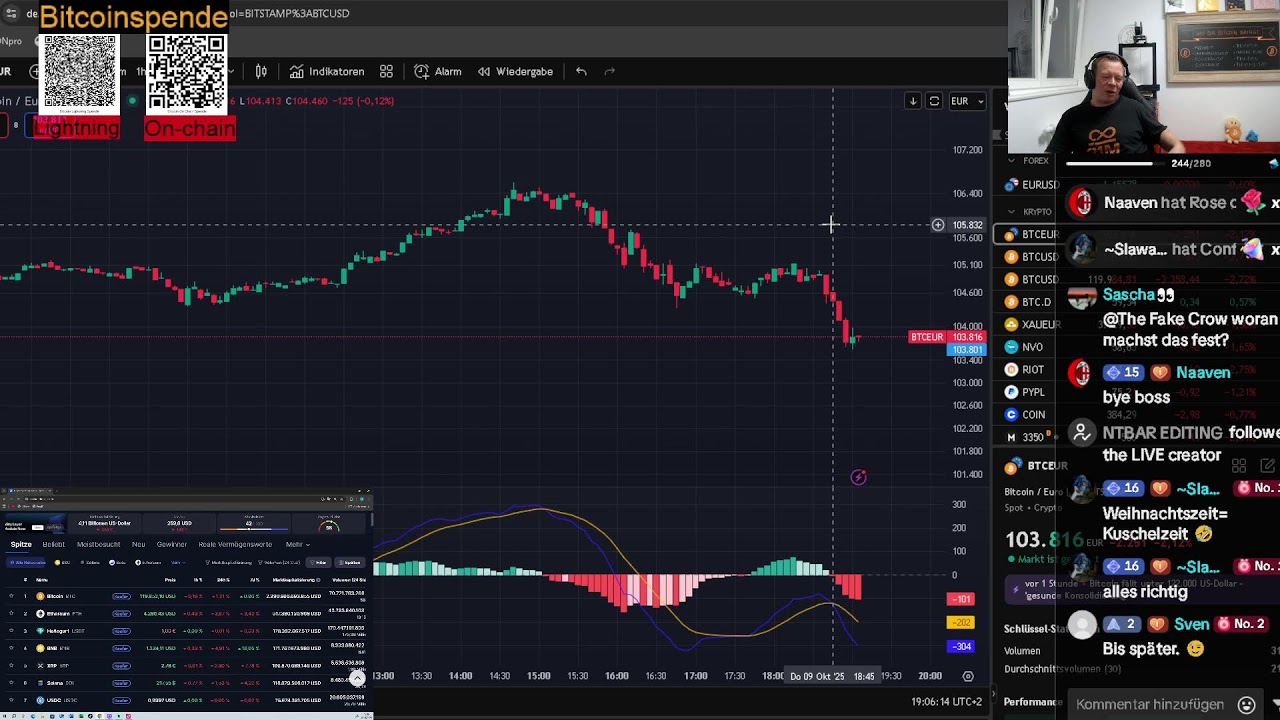
Task: Open the chart time axis settings gear
Action: pos(968,676)
